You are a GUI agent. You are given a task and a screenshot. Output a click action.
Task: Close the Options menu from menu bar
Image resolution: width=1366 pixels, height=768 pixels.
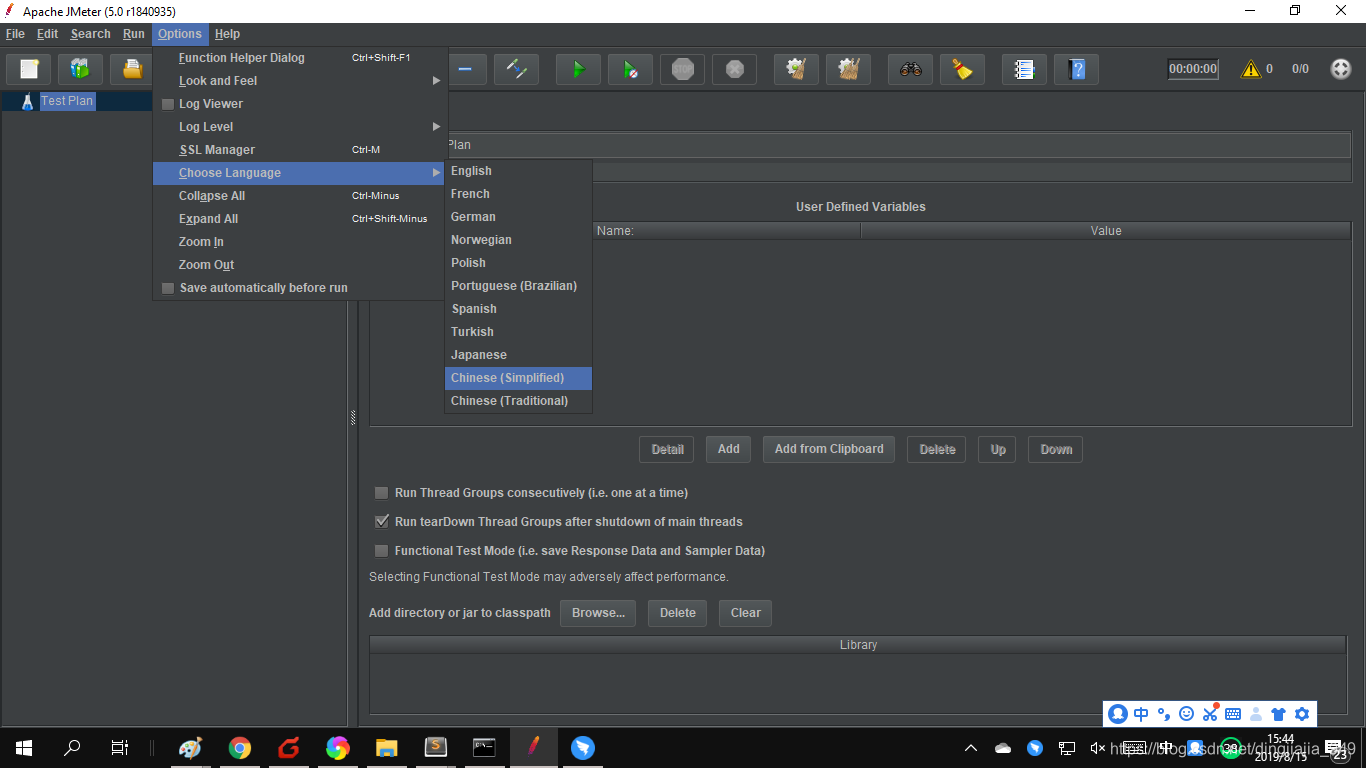coord(180,34)
